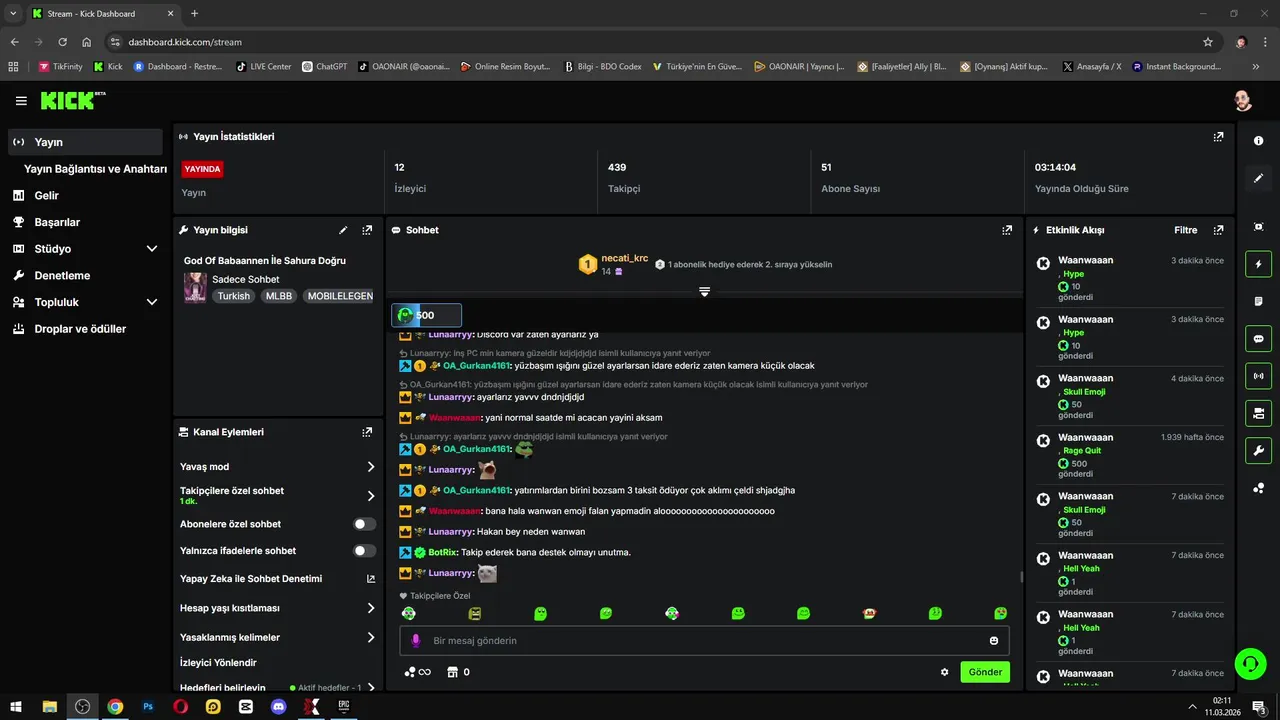Open chat settings gear icon
The width and height of the screenshot is (1280, 720).
click(x=944, y=672)
